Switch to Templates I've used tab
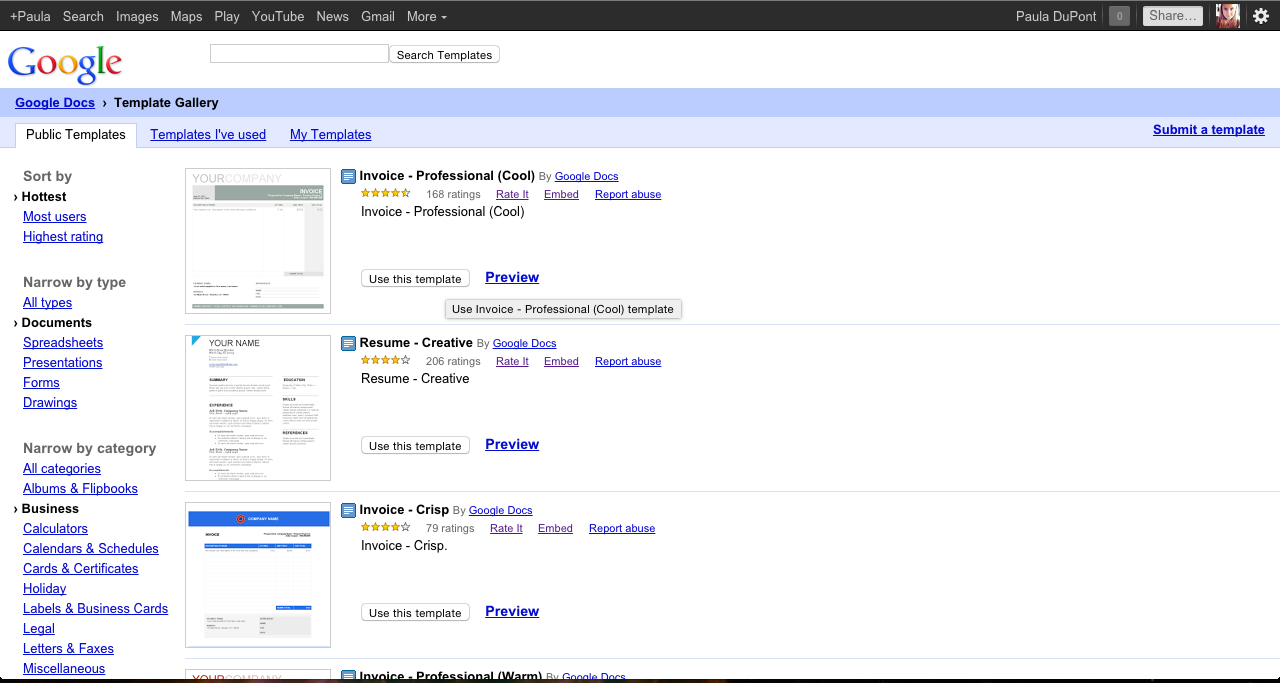1280x683 pixels. tap(208, 135)
